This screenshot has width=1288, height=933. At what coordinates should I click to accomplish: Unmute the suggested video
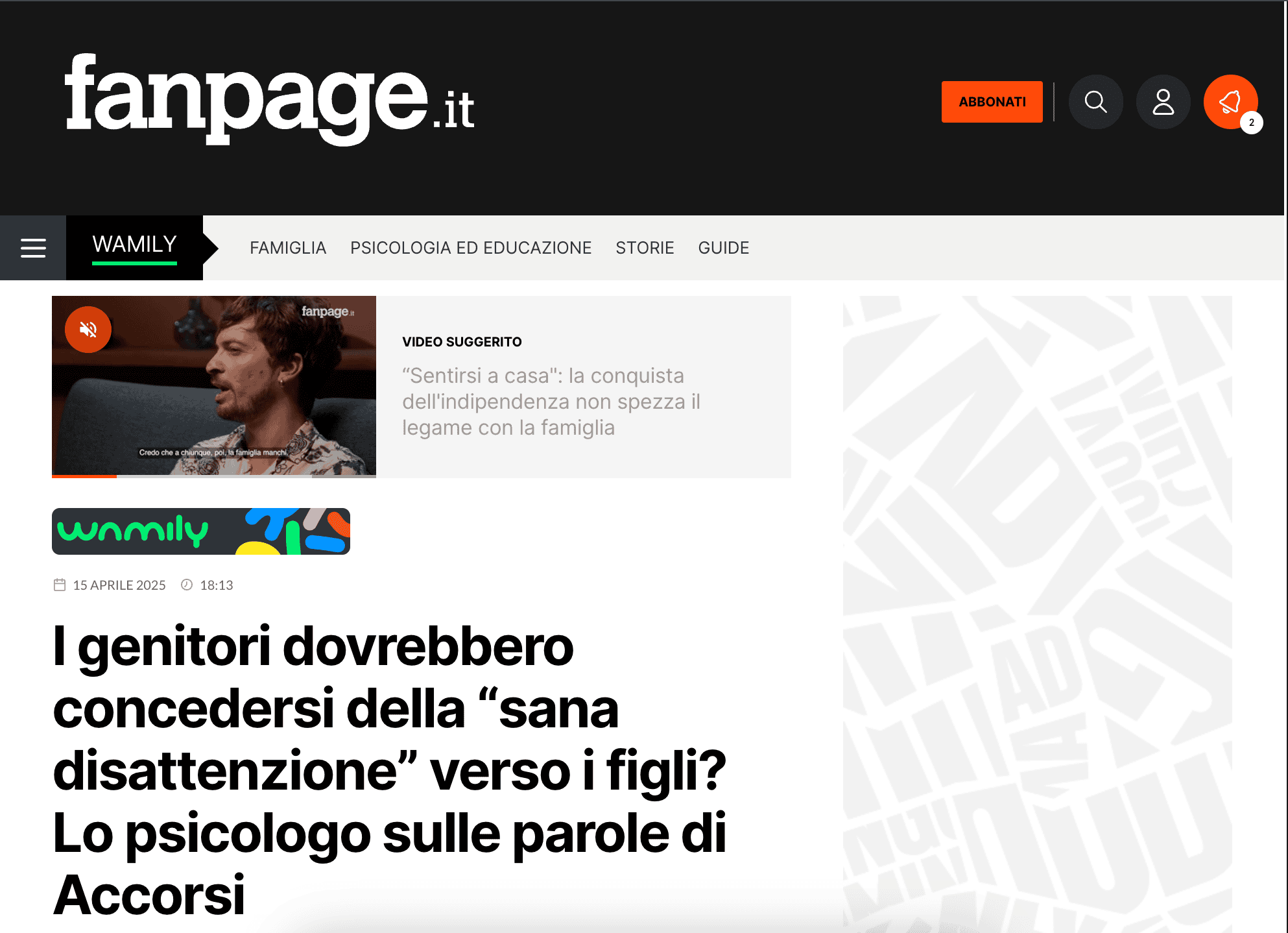(x=88, y=330)
